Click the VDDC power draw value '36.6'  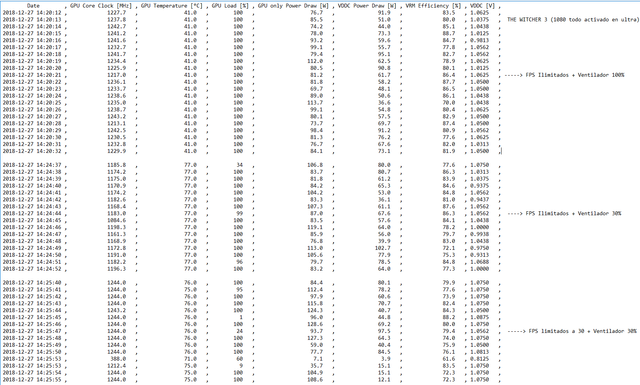[384, 103]
